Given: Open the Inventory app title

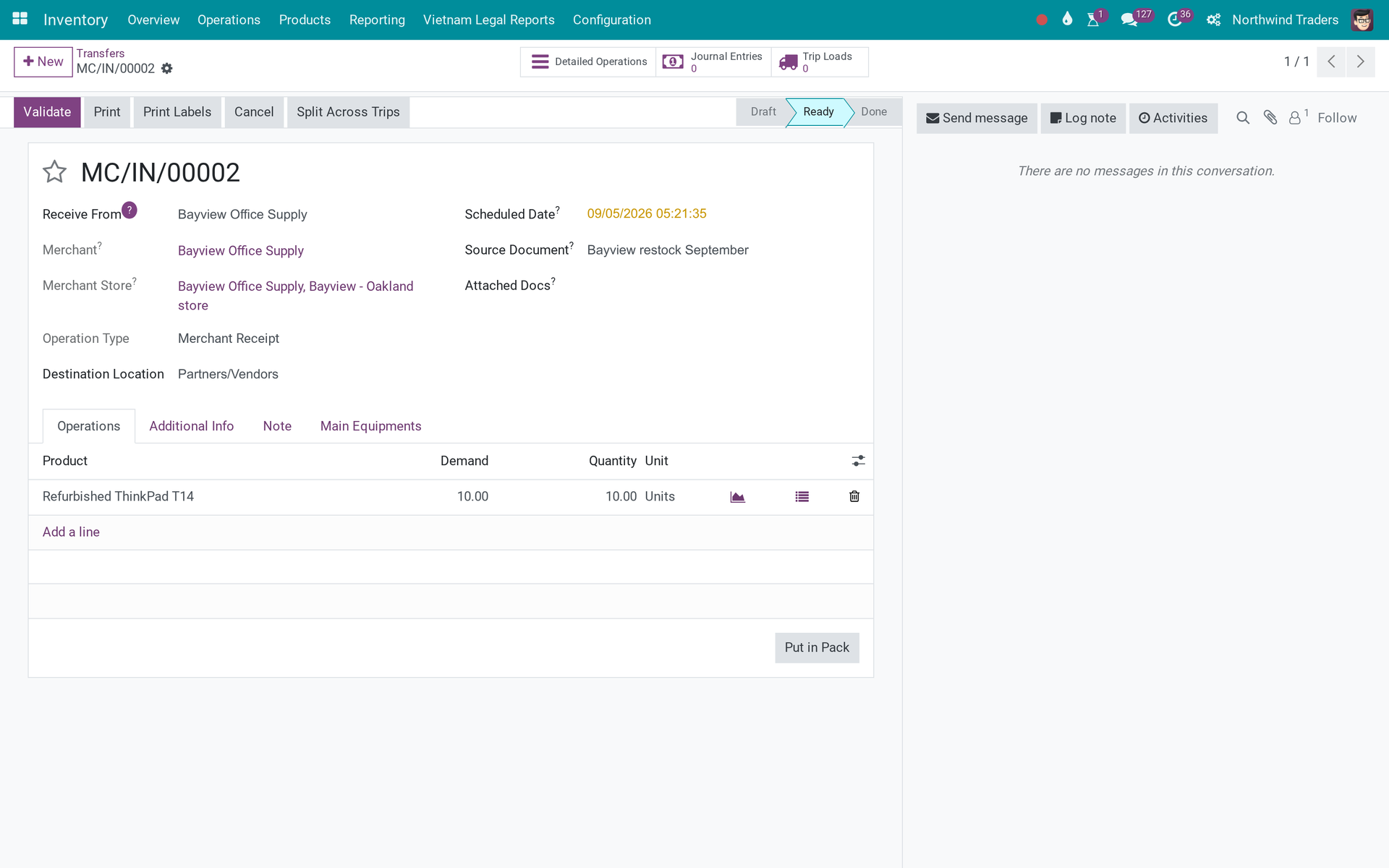Looking at the screenshot, I should pos(75,20).
